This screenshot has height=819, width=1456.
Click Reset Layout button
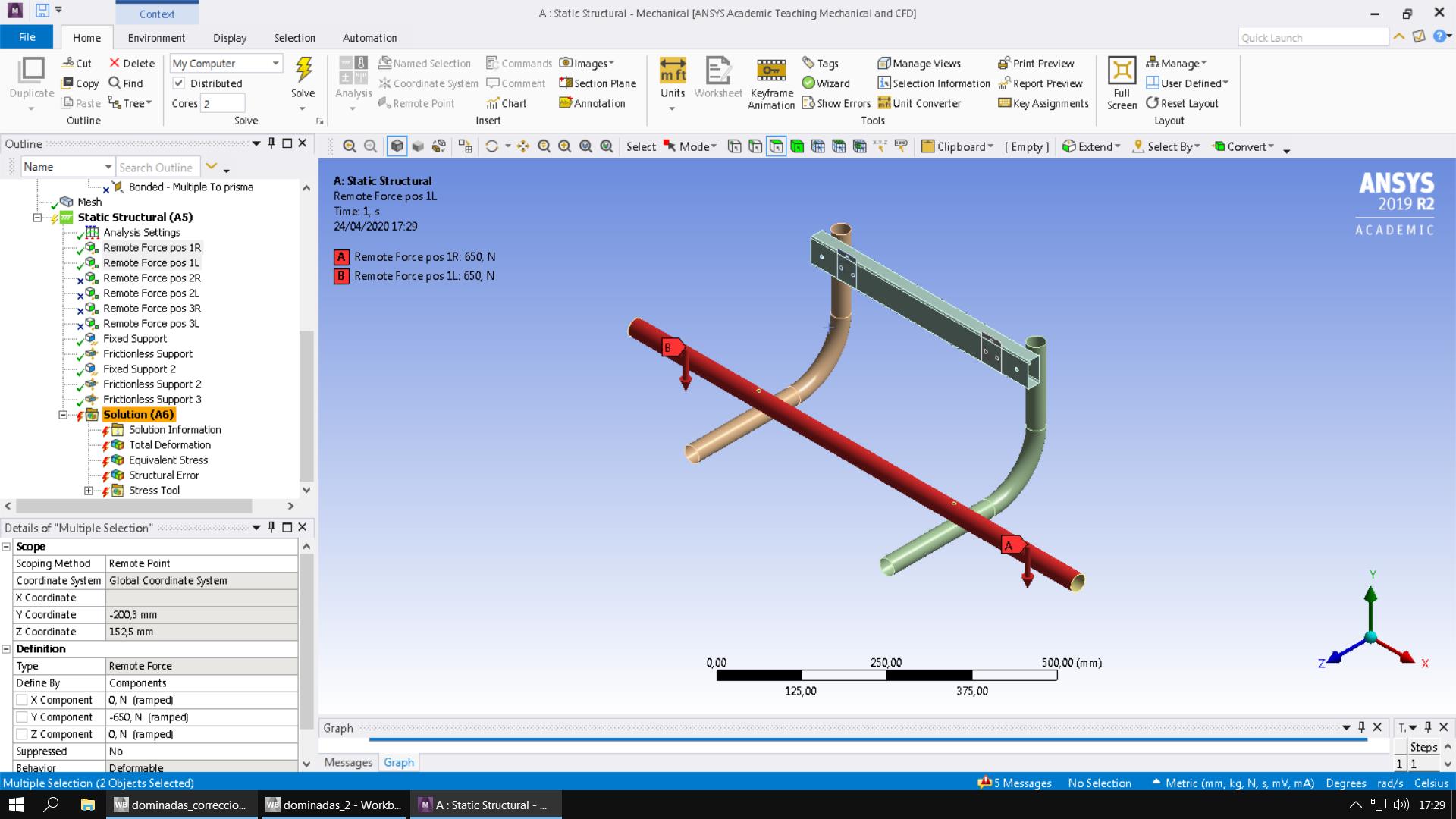click(1181, 103)
